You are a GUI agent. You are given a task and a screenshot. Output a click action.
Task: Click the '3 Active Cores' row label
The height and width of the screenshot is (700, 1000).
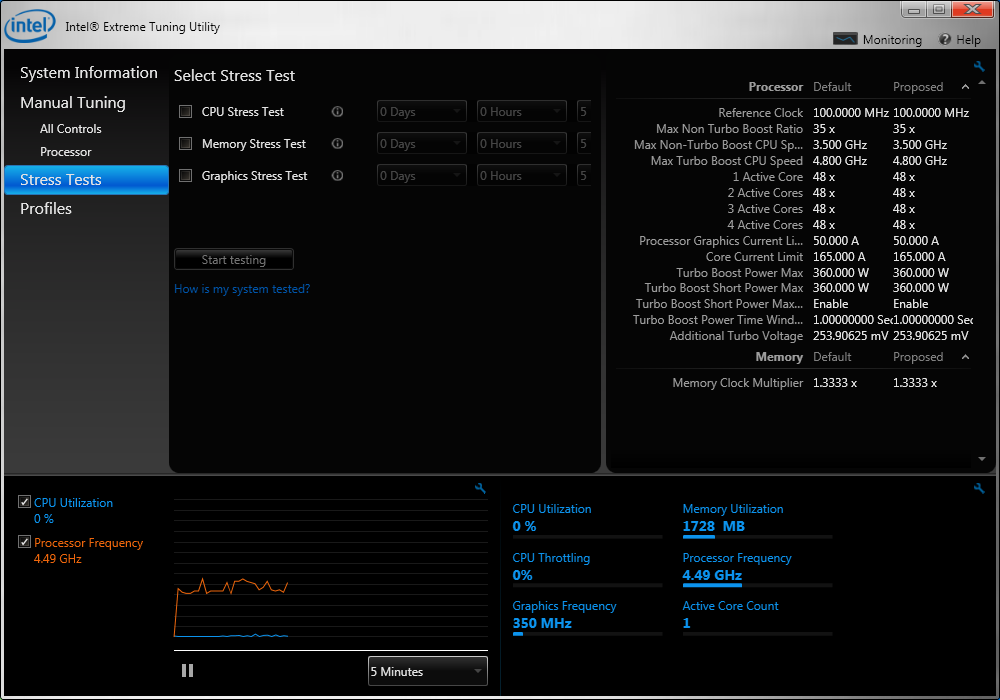tap(765, 208)
